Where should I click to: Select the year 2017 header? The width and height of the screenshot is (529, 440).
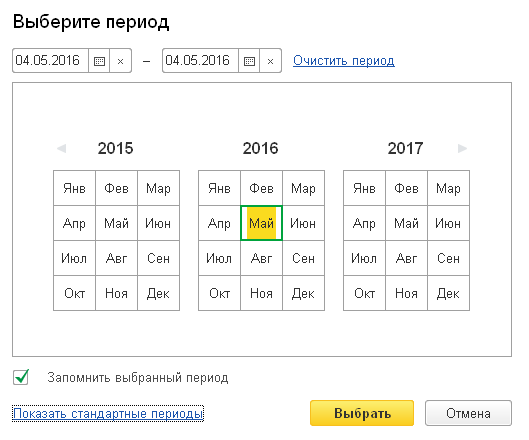pos(406,148)
